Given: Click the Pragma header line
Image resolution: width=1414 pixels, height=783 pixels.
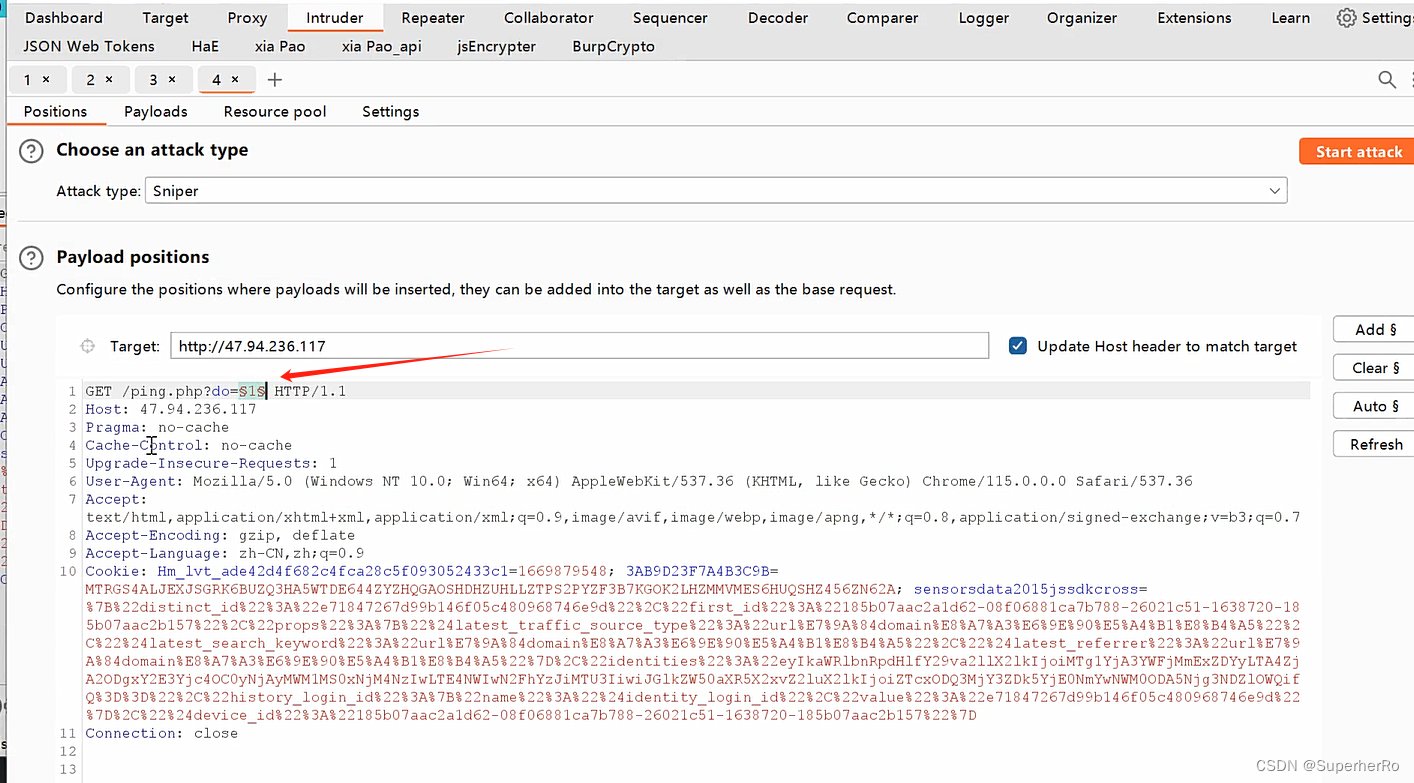Looking at the screenshot, I should 157,427.
